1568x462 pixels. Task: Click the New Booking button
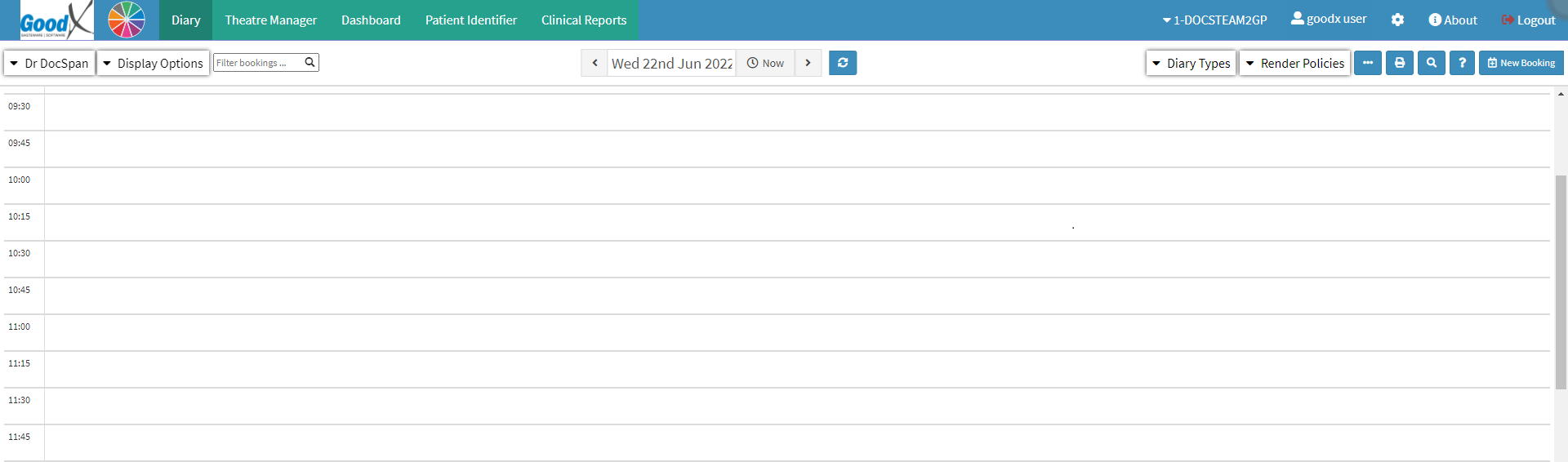pos(1521,63)
